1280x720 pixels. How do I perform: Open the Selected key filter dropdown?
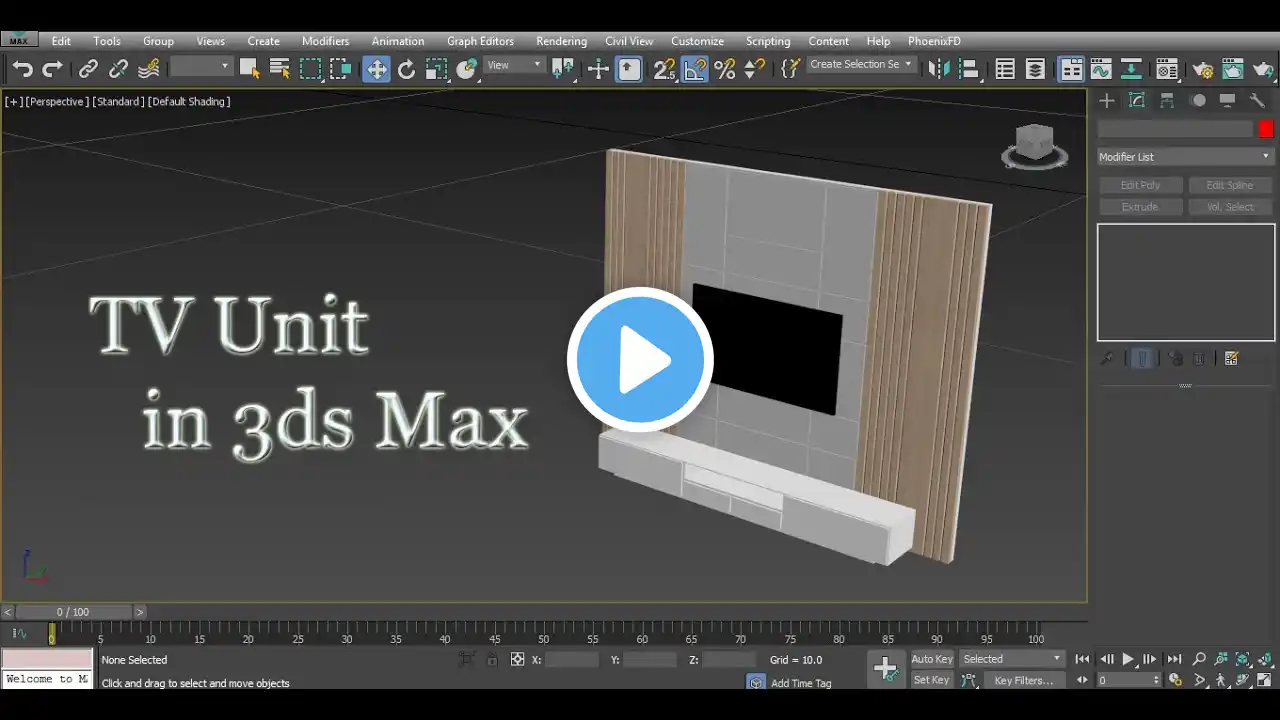[1012, 659]
